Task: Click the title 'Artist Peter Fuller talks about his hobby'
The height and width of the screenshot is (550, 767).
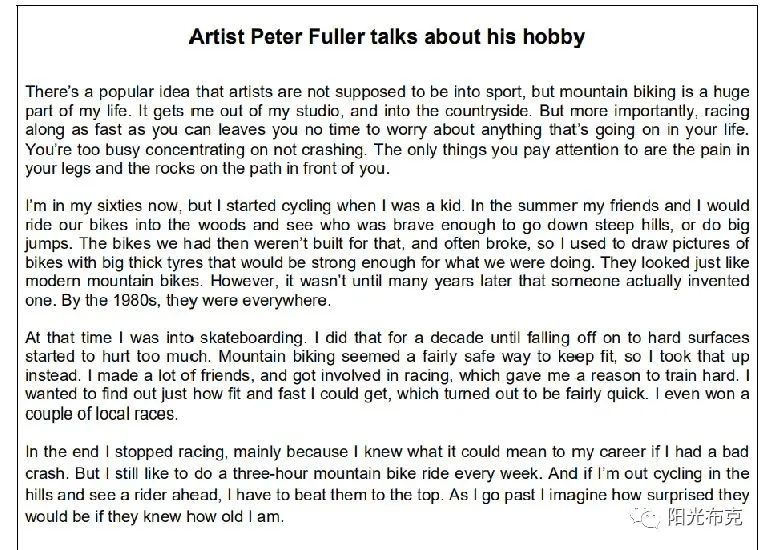Action: click(386, 37)
